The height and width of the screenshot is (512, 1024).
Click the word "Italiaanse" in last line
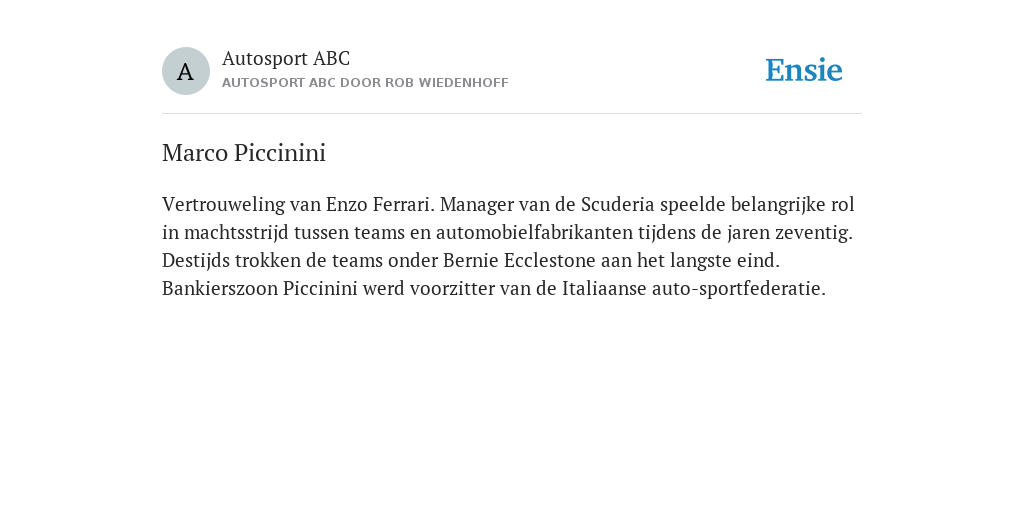tap(604, 289)
